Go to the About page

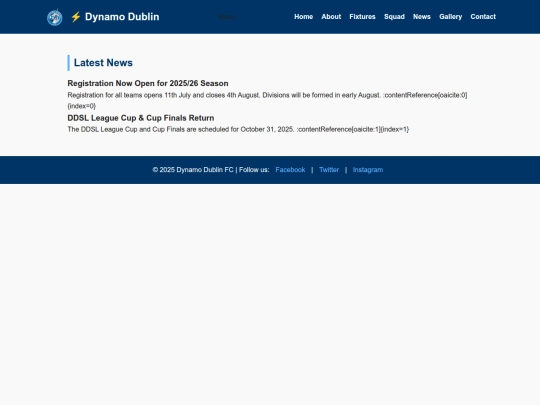click(331, 17)
